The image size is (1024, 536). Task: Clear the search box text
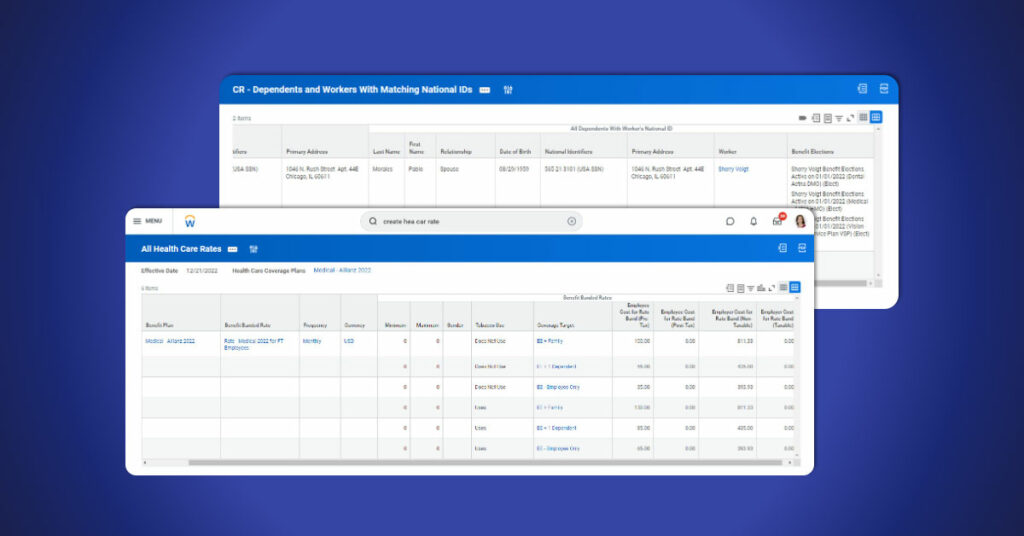(x=571, y=221)
